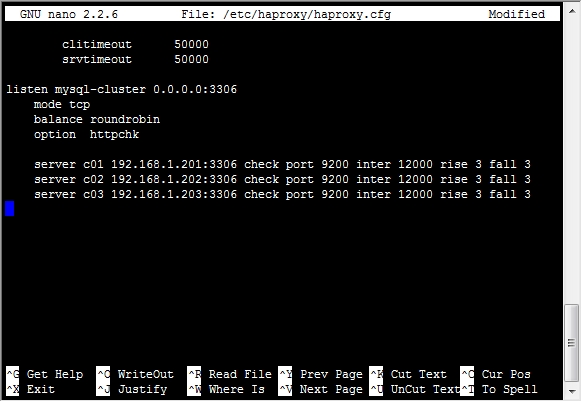Click the WriteOut shortcut label
This screenshot has width=582, height=402.
pos(146,374)
